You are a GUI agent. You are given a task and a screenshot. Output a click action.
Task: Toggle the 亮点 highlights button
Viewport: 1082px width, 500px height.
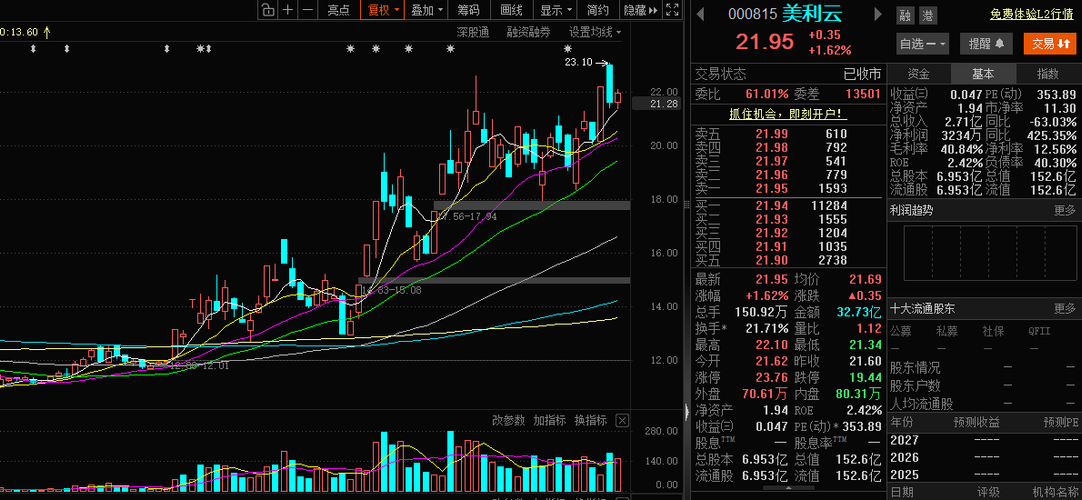point(338,10)
